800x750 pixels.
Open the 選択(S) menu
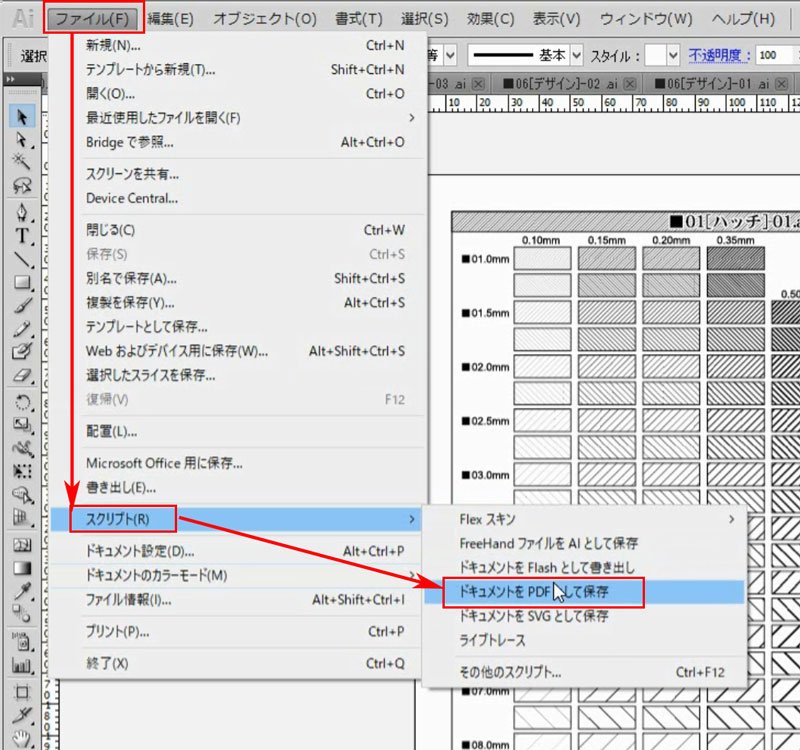point(424,19)
